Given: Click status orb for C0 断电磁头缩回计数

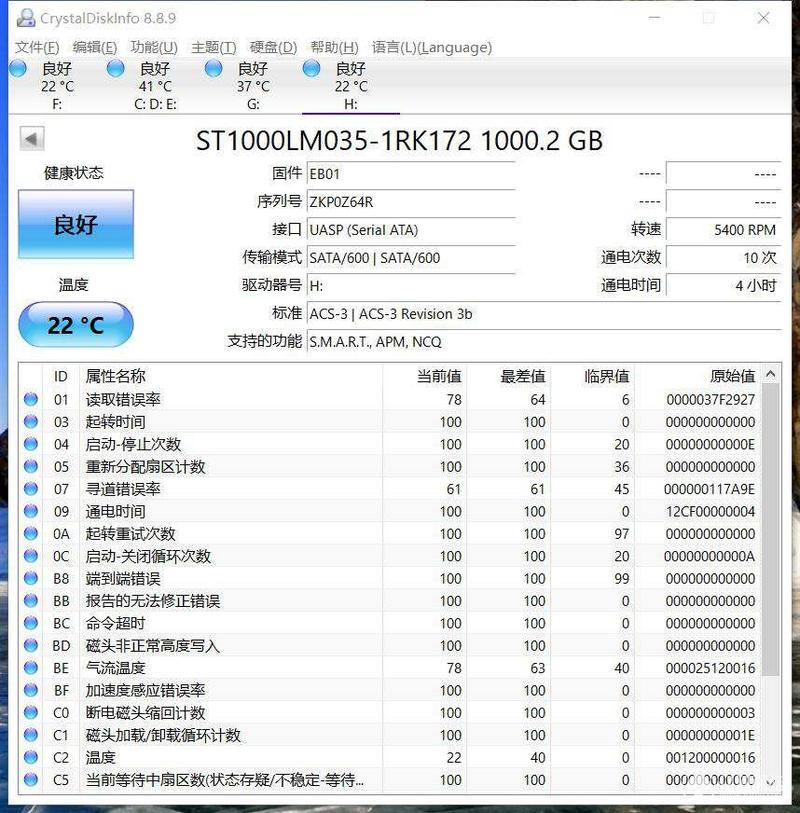Looking at the screenshot, I should tap(31, 712).
